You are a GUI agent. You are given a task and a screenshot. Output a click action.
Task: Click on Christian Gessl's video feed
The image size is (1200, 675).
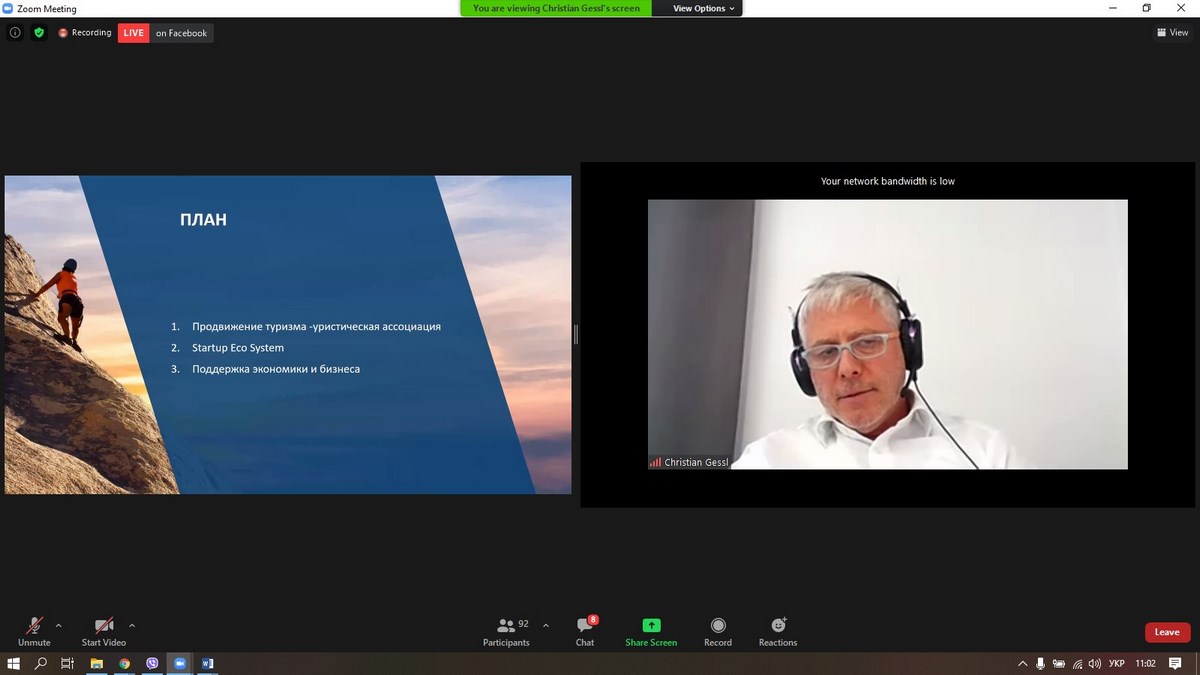[887, 335]
